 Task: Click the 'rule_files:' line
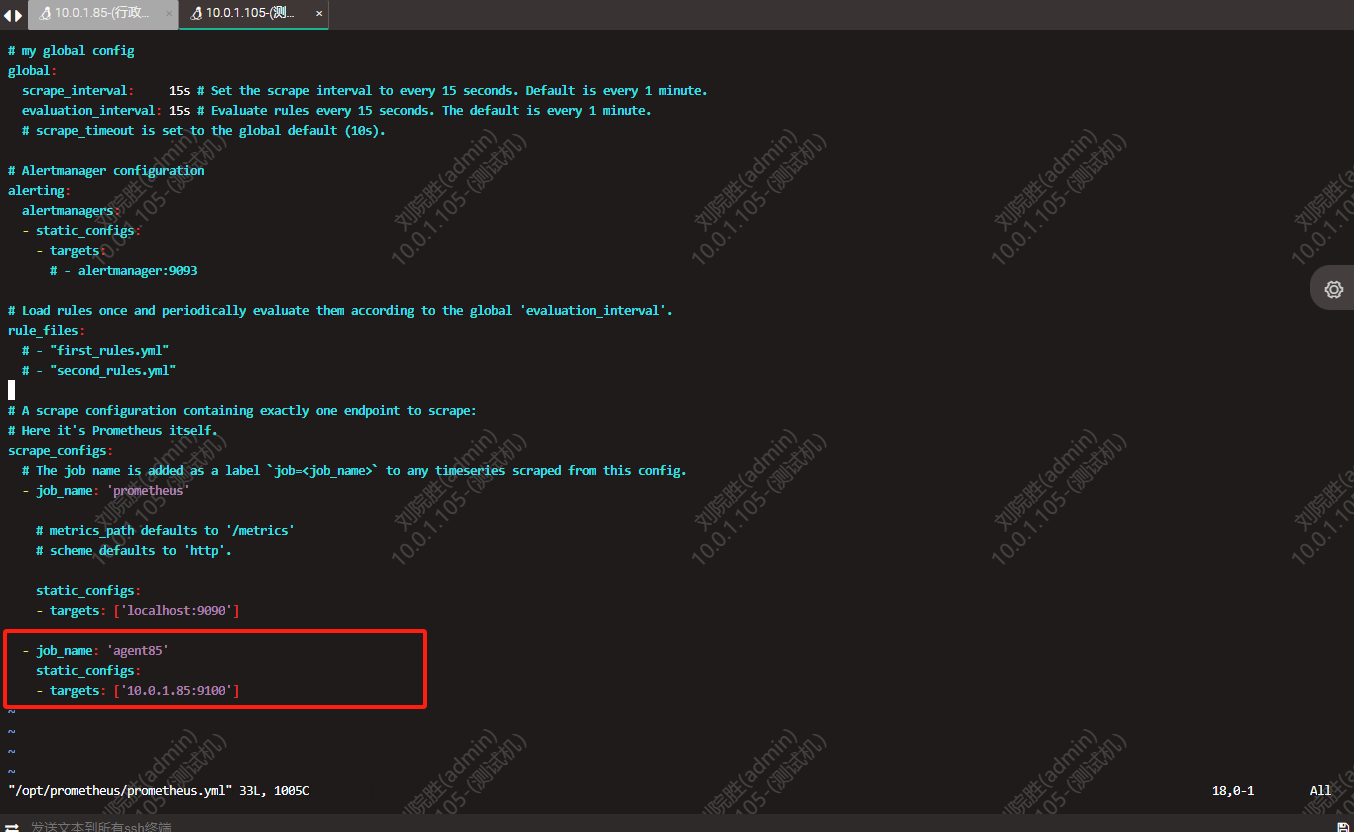47,330
